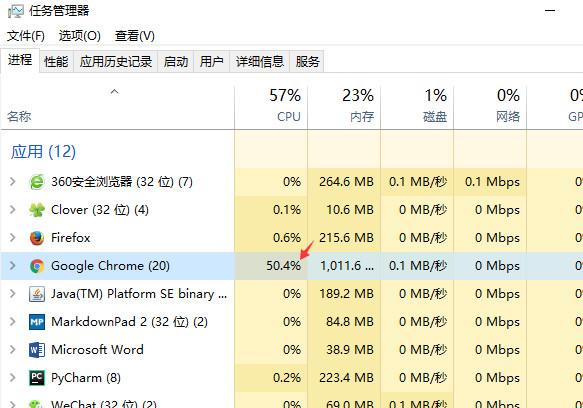This screenshot has height=408, width=583.
Task: Click the Microsoft Word icon
Action: (x=37, y=350)
